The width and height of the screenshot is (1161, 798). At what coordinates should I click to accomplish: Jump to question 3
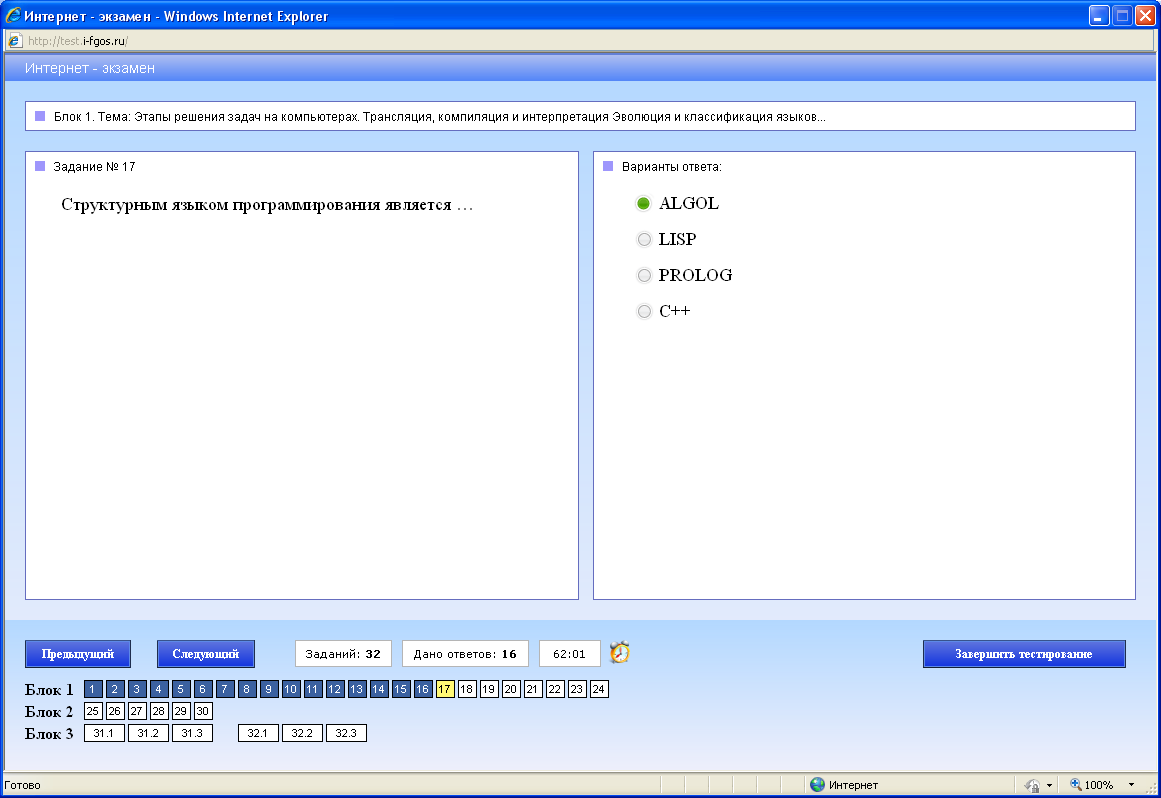pyautogui.click(x=137, y=689)
